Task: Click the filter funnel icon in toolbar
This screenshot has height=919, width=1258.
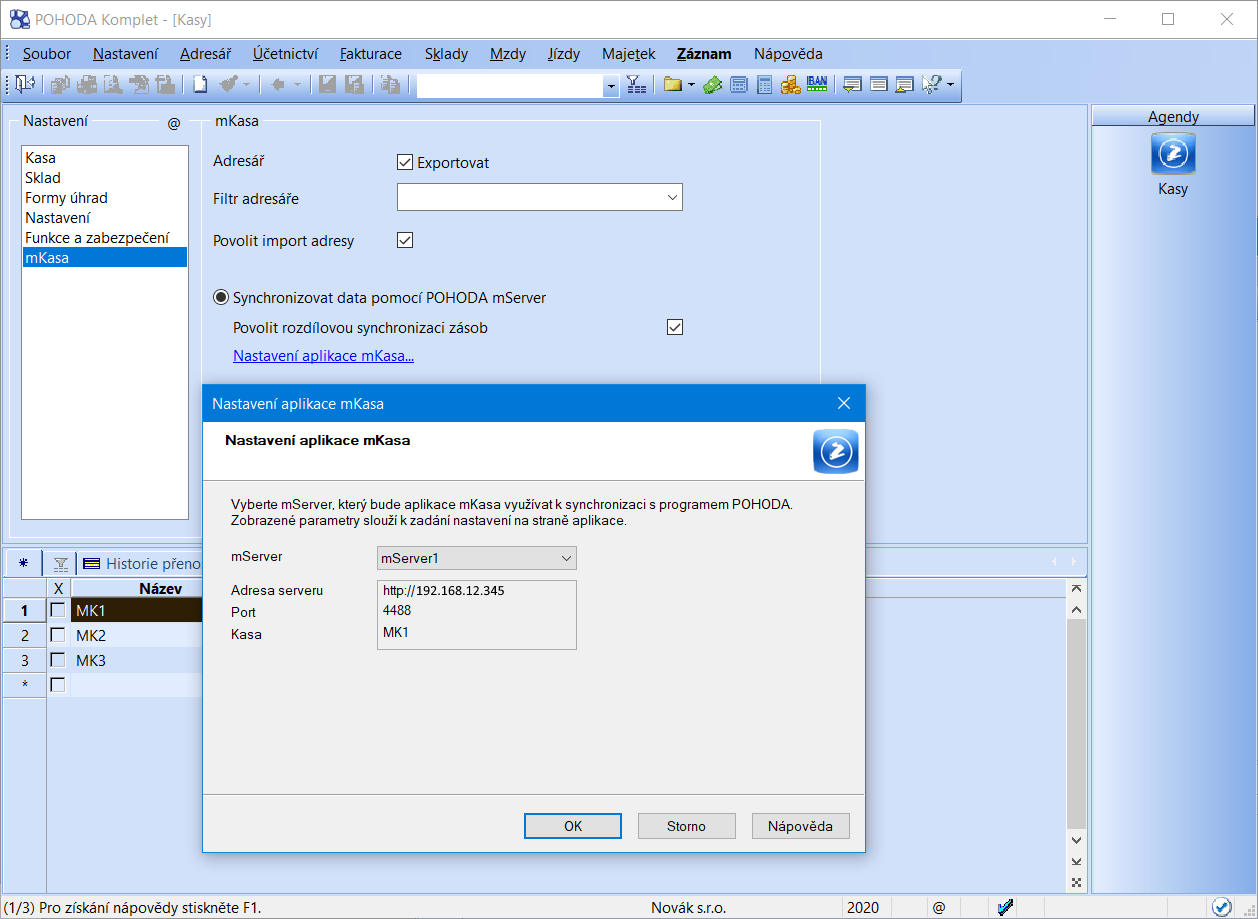Action: click(636, 85)
